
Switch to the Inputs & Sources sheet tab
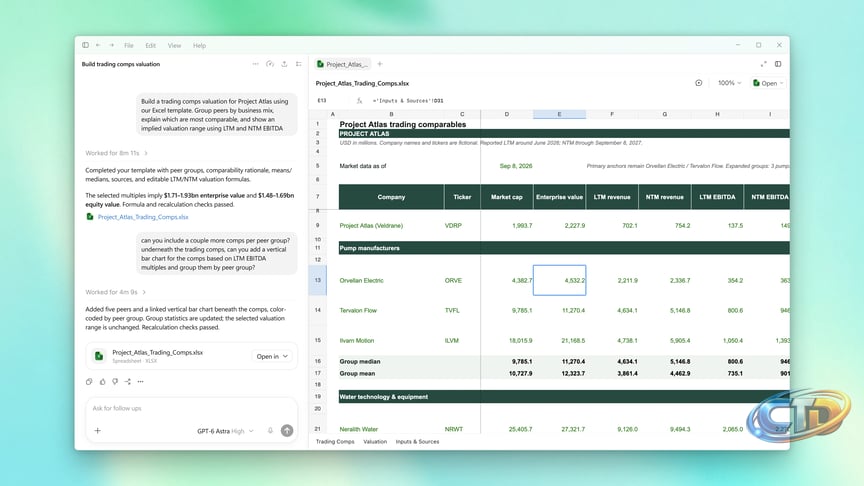(x=418, y=442)
